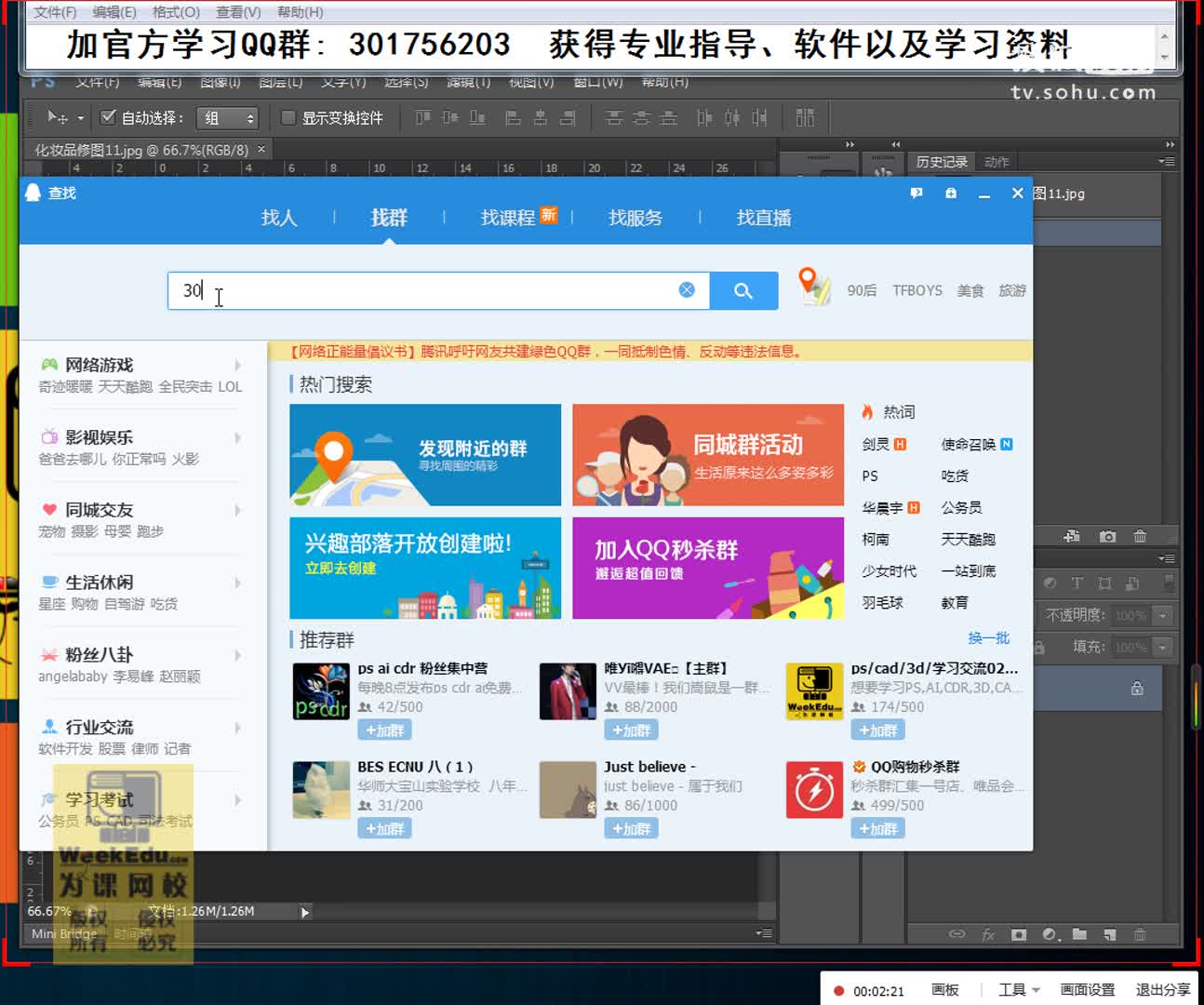Click the map location pin icon

(x=814, y=287)
